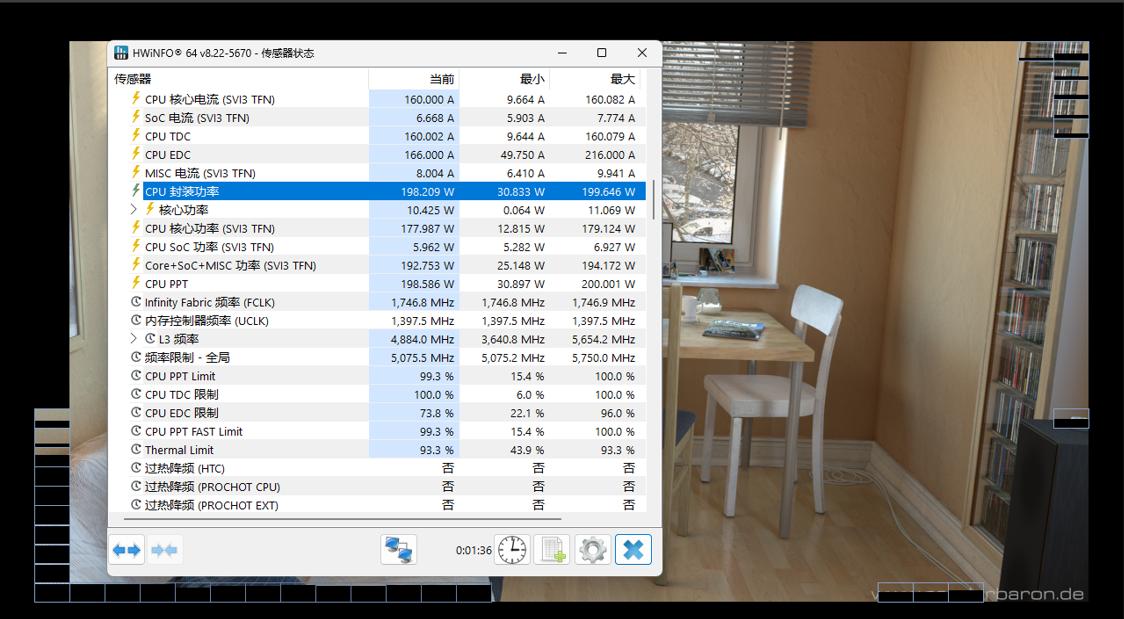Click lightning icon of MISC 电流 row

[x=135, y=172]
